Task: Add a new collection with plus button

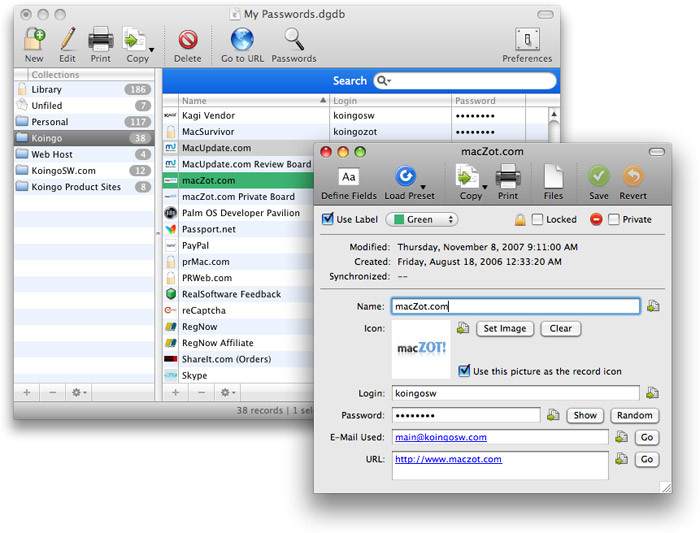Action: [27, 392]
